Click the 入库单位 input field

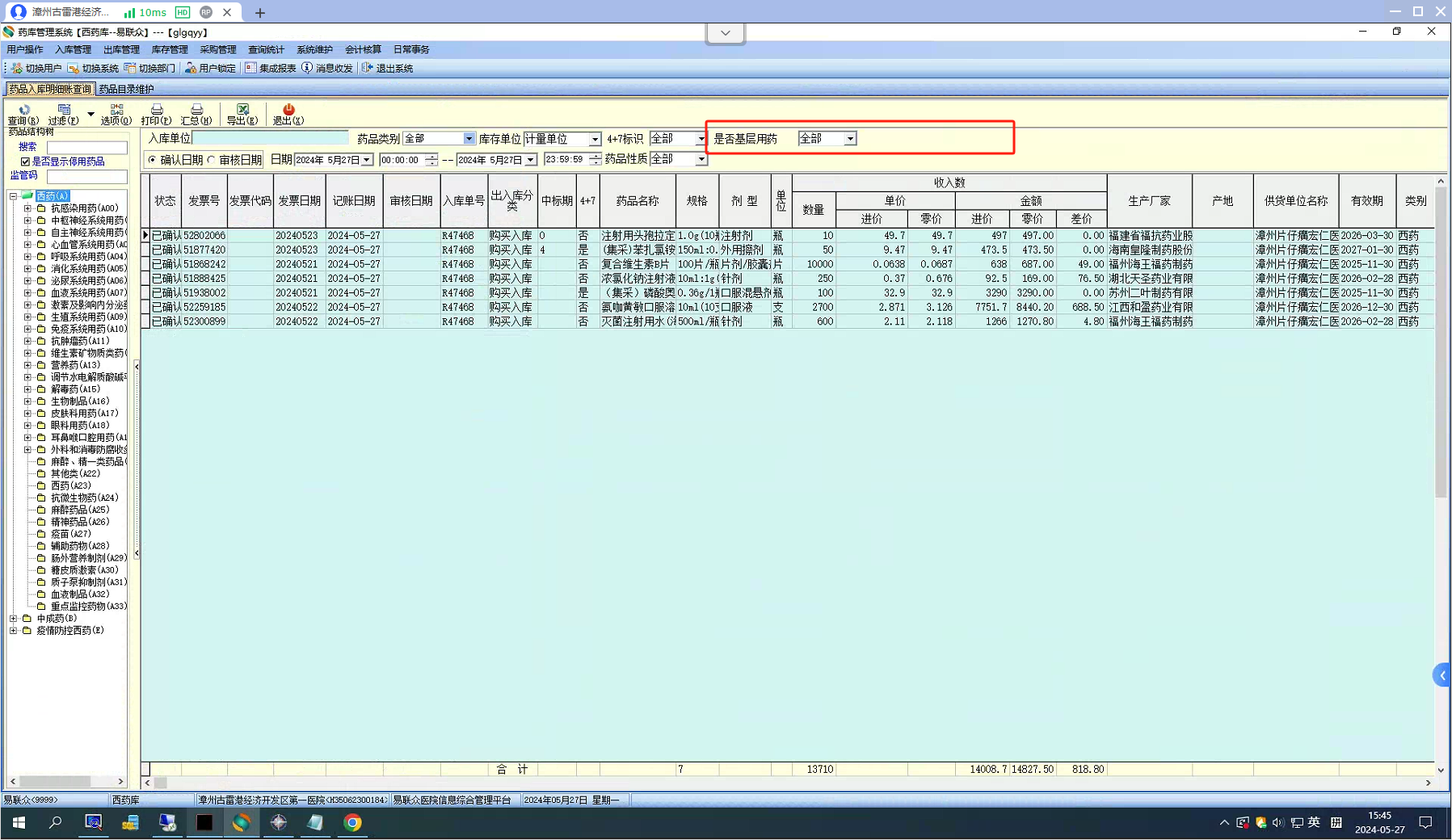[271, 139]
